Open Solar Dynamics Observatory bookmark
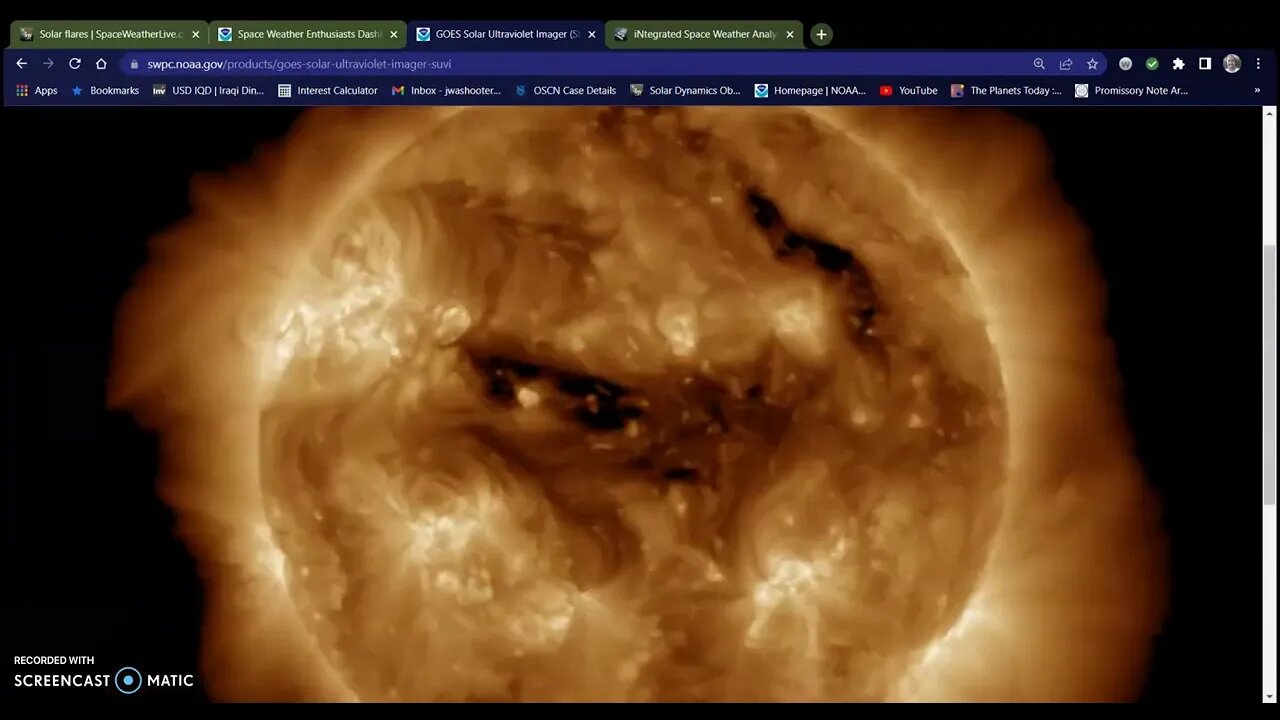This screenshot has height=720, width=1280. 685,90
